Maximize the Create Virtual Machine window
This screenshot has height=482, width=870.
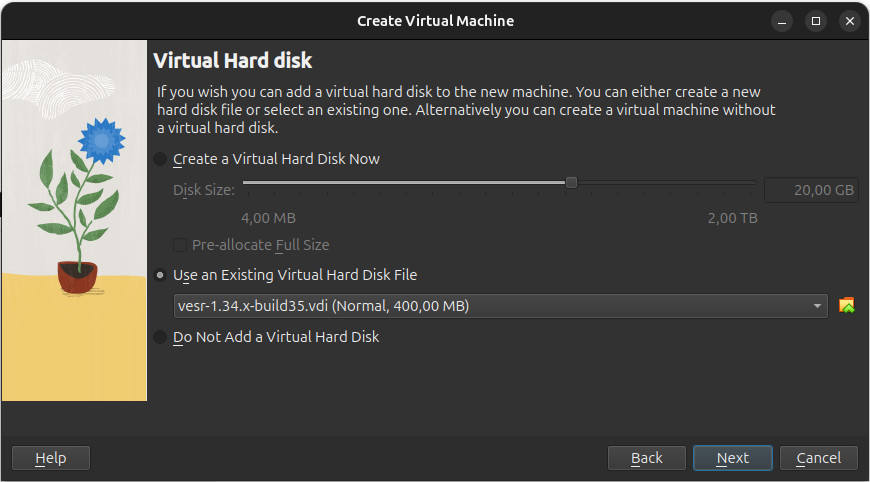pyautogui.click(x=816, y=20)
